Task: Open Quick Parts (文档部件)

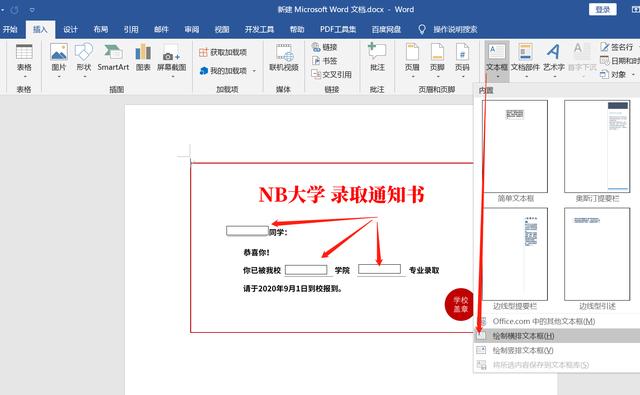Action: coord(525,60)
